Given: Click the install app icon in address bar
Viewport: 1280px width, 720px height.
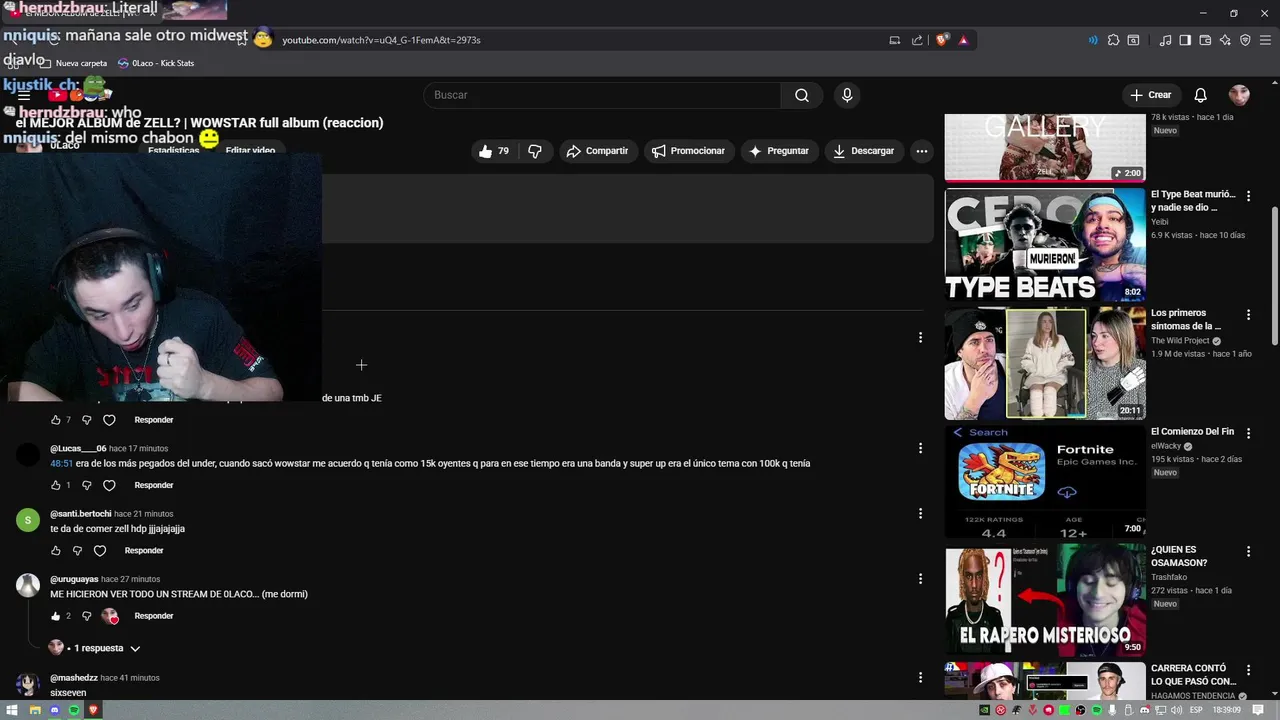Looking at the screenshot, I should (x=895, y=40).
